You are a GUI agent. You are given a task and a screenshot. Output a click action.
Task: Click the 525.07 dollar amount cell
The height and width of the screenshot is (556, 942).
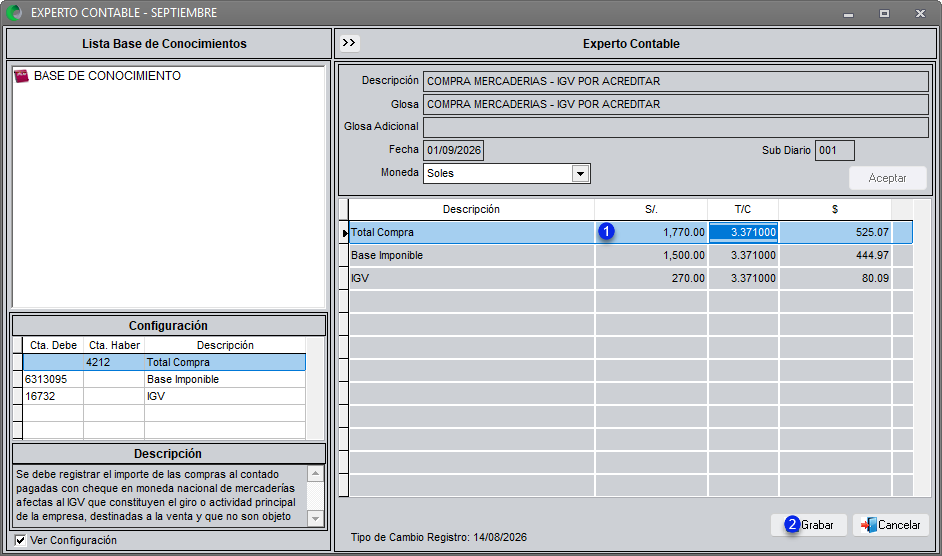pos(835,232)
